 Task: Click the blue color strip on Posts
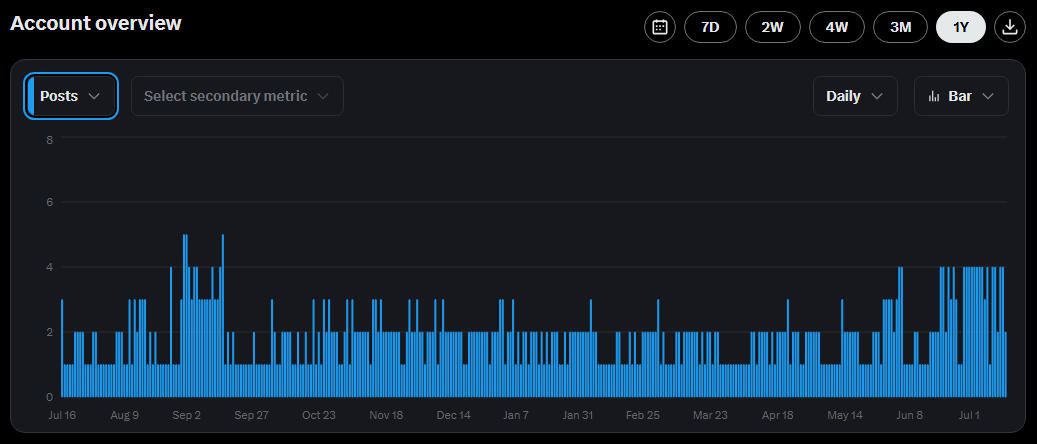point(31,96)
